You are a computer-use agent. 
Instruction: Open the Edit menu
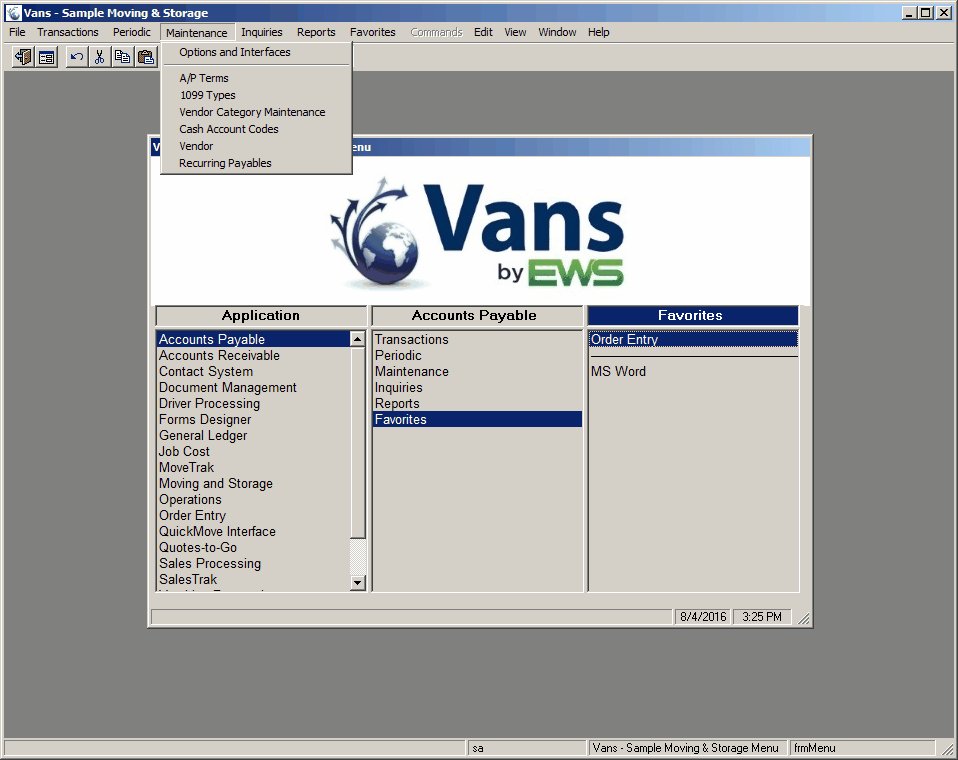(483, 32)
